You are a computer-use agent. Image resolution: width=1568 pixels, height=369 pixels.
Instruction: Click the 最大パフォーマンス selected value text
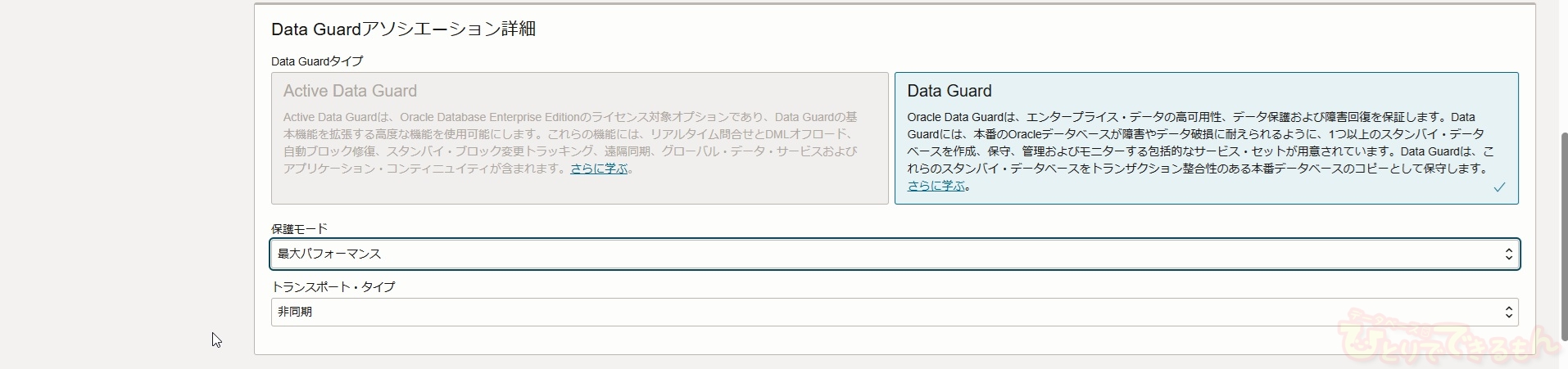[x=329, y=254]
